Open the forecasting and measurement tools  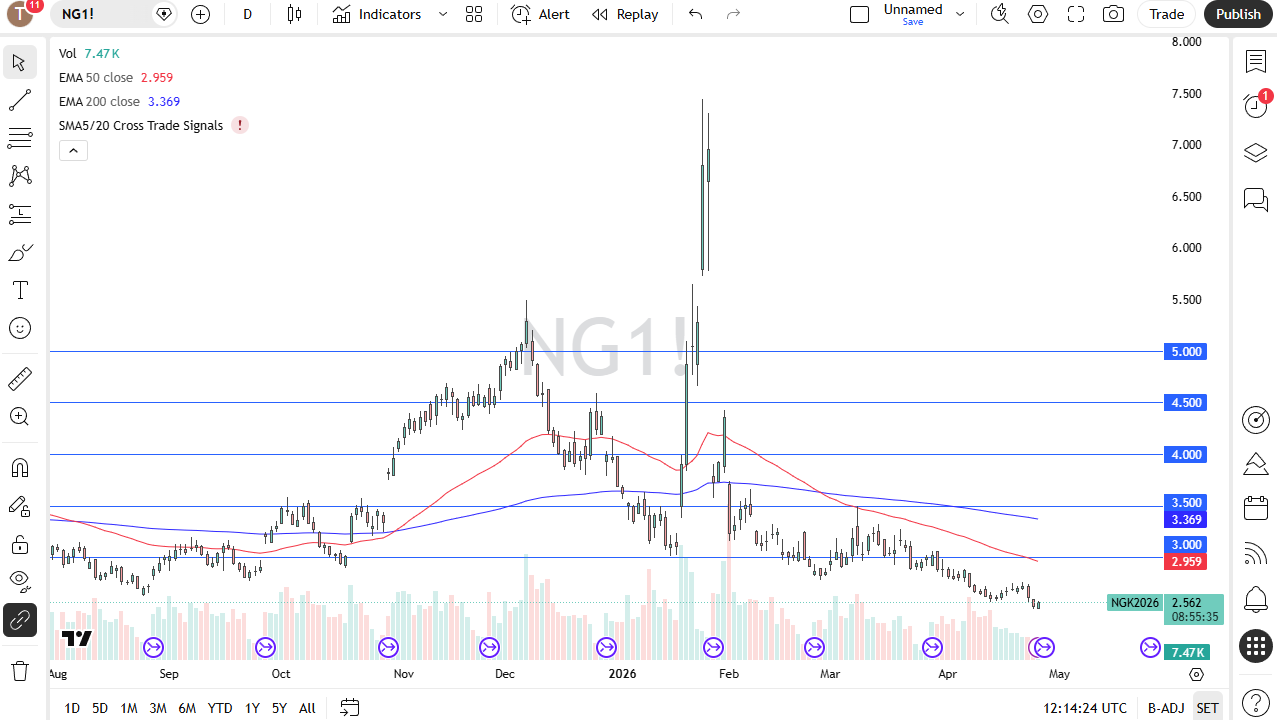click(x=19, y=214)
